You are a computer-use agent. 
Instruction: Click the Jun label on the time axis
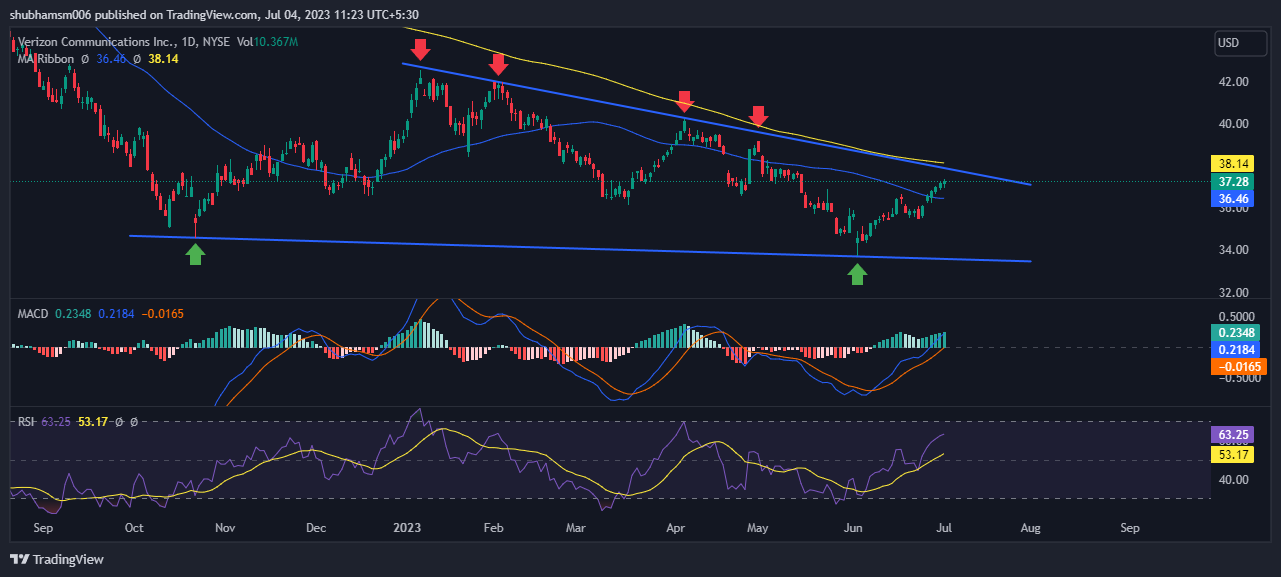(853, 527)
